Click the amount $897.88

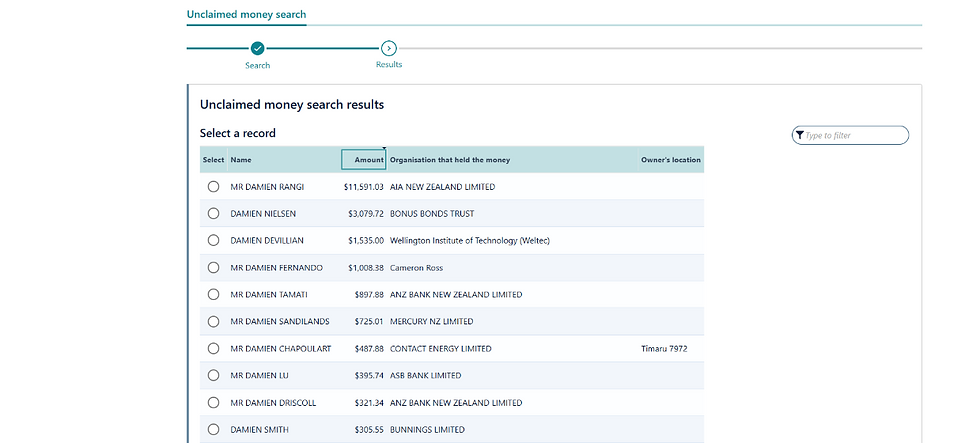pyautogui.click(x=369, y=295)
